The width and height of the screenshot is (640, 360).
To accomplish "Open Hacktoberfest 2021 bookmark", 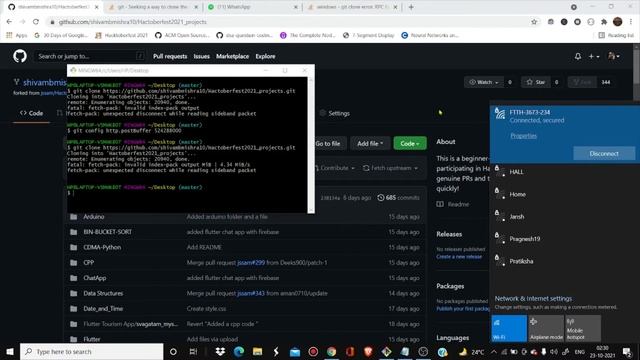I will click(x=121, y=36).
